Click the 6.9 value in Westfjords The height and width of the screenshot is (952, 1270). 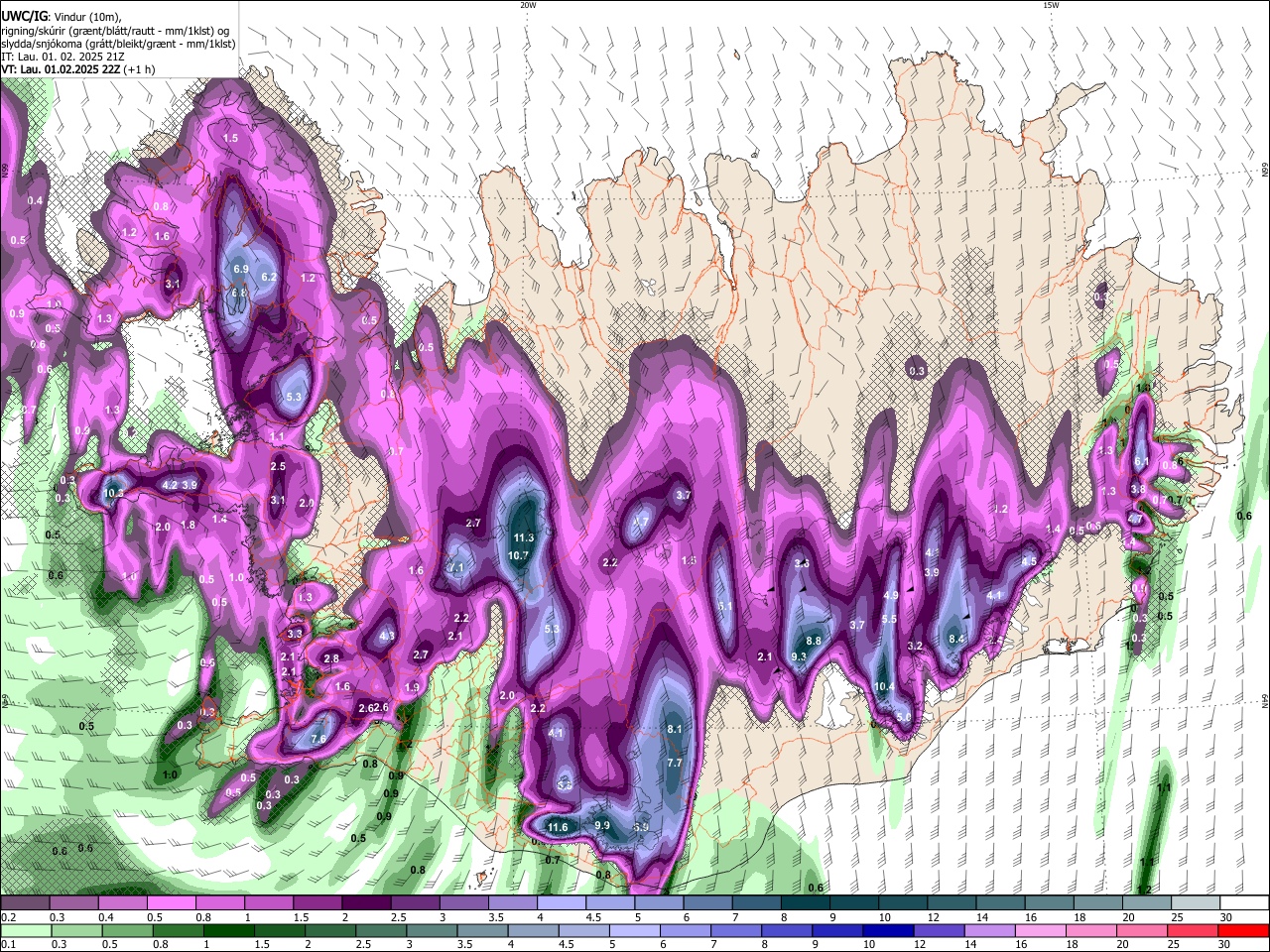point(241,269)
